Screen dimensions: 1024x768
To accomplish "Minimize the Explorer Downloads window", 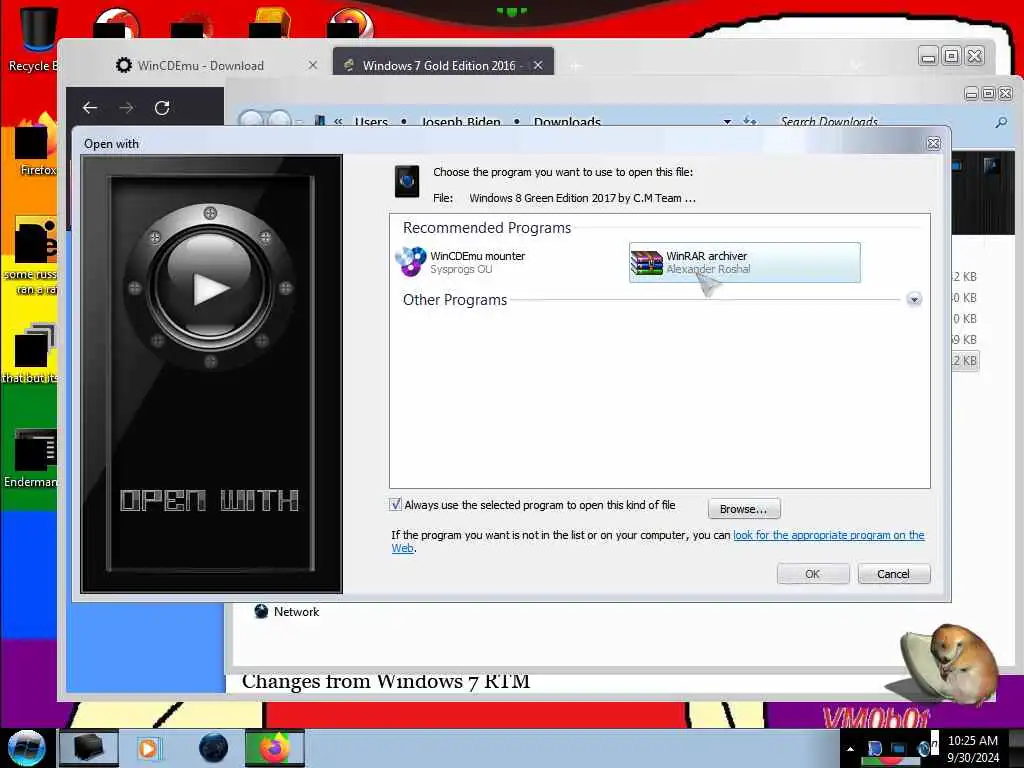I will pyautogui.click(x=971, y=93).
